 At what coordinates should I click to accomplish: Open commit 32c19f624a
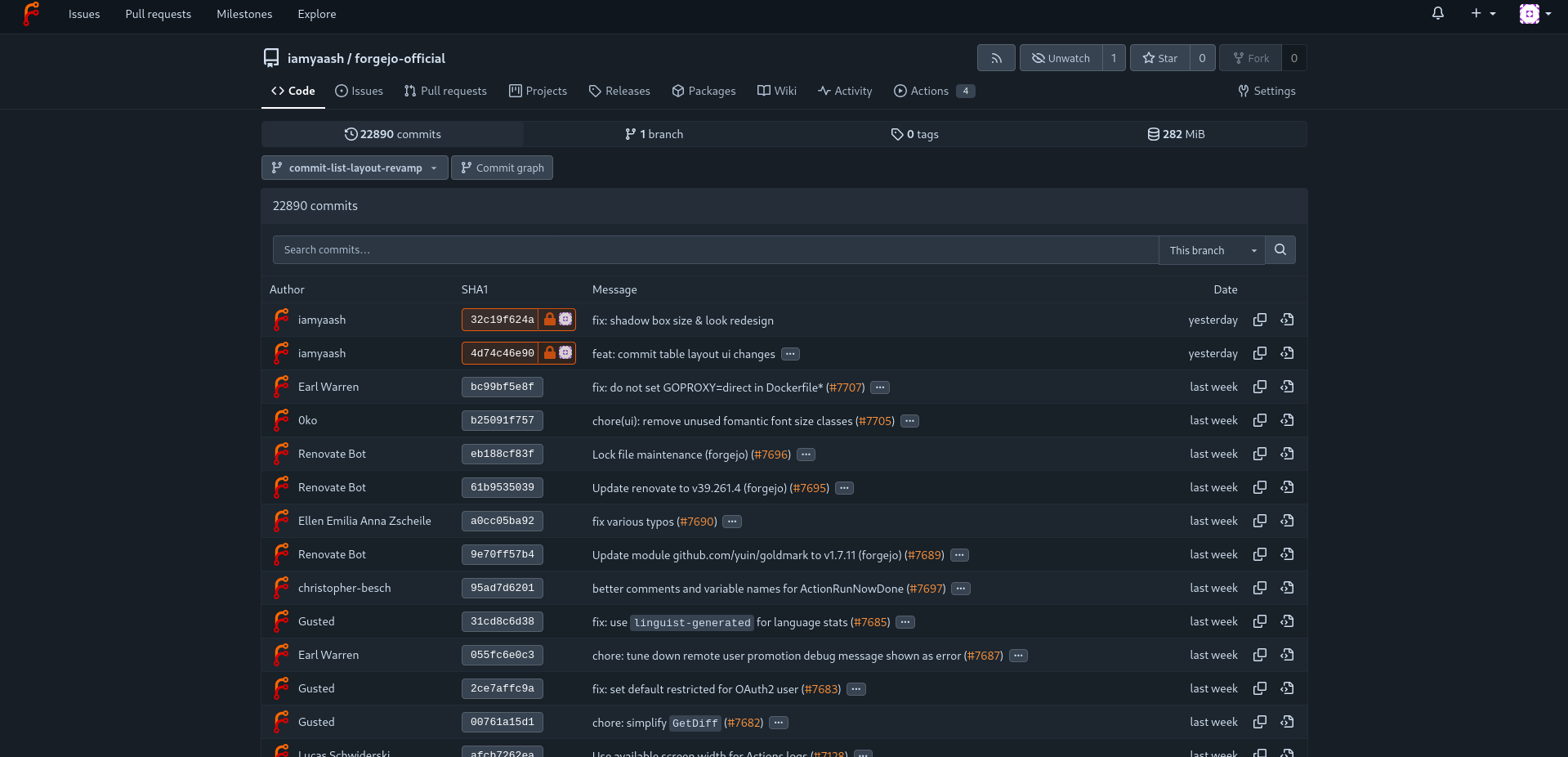[x=502, y=320]
